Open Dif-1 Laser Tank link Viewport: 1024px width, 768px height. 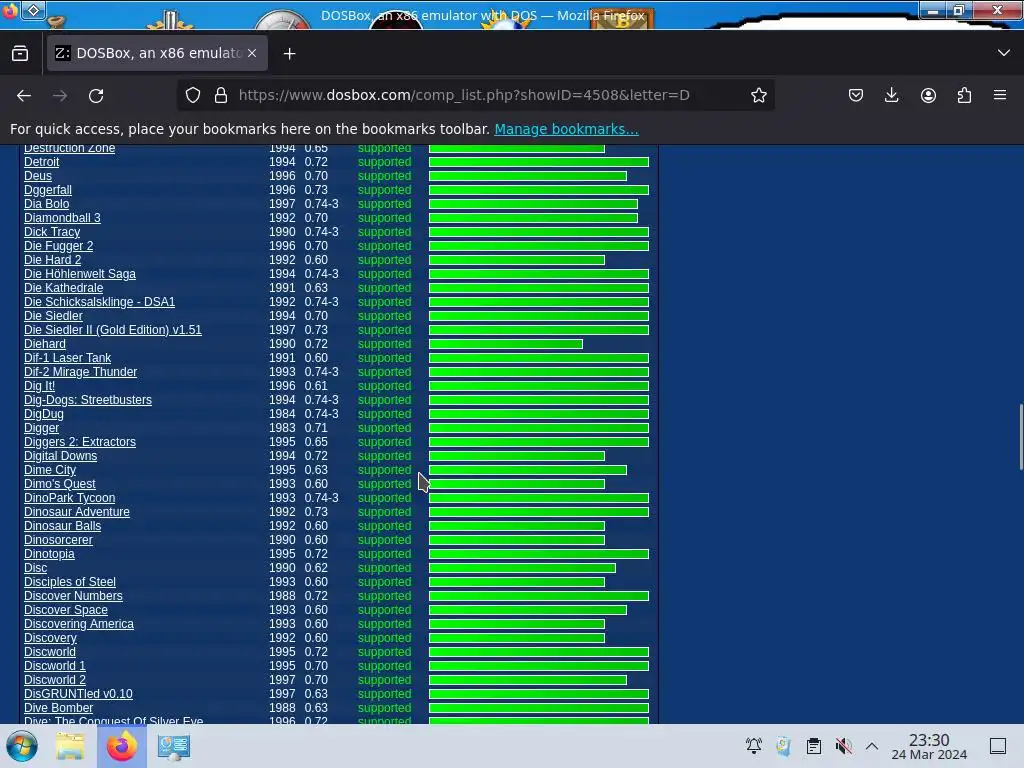pos(67,358)
